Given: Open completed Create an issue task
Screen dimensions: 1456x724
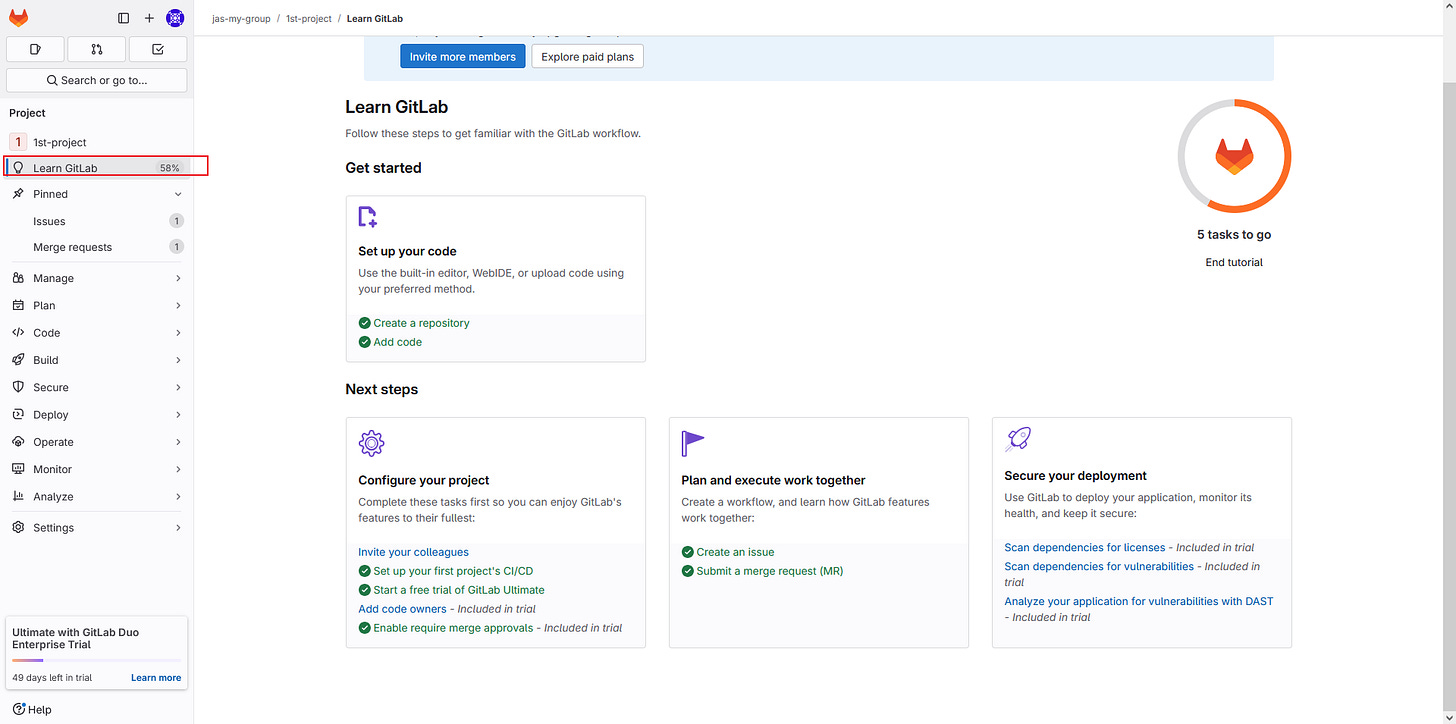Looking at the screenshot, I should coord(735,552).
